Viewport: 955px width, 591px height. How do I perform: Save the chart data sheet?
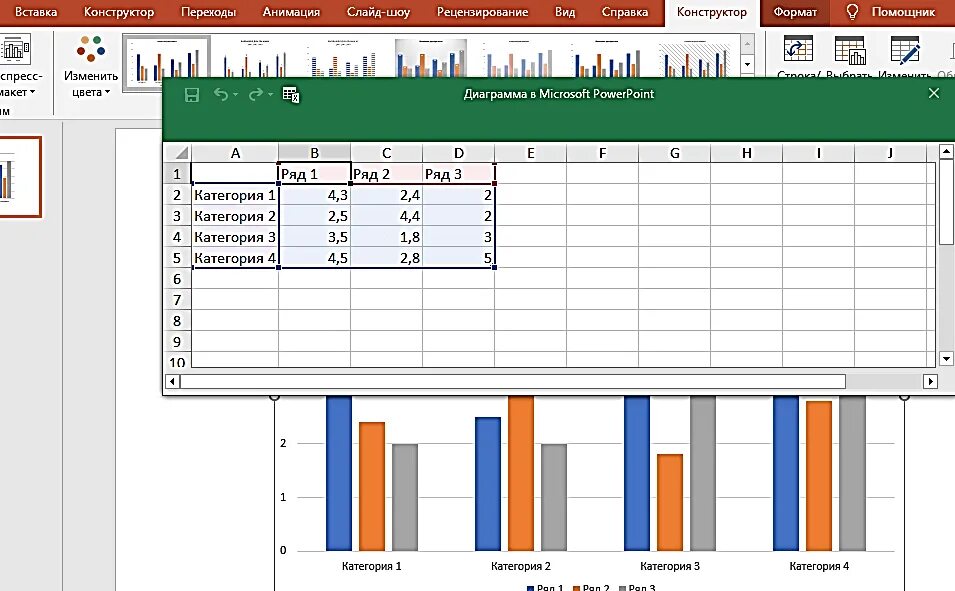[x=192, y=94]
